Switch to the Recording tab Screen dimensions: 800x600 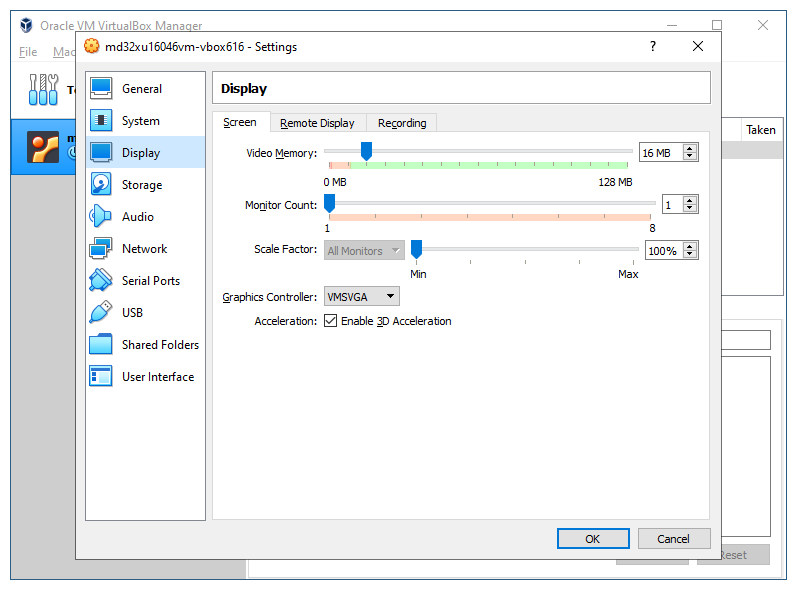(x=402, y=123)
